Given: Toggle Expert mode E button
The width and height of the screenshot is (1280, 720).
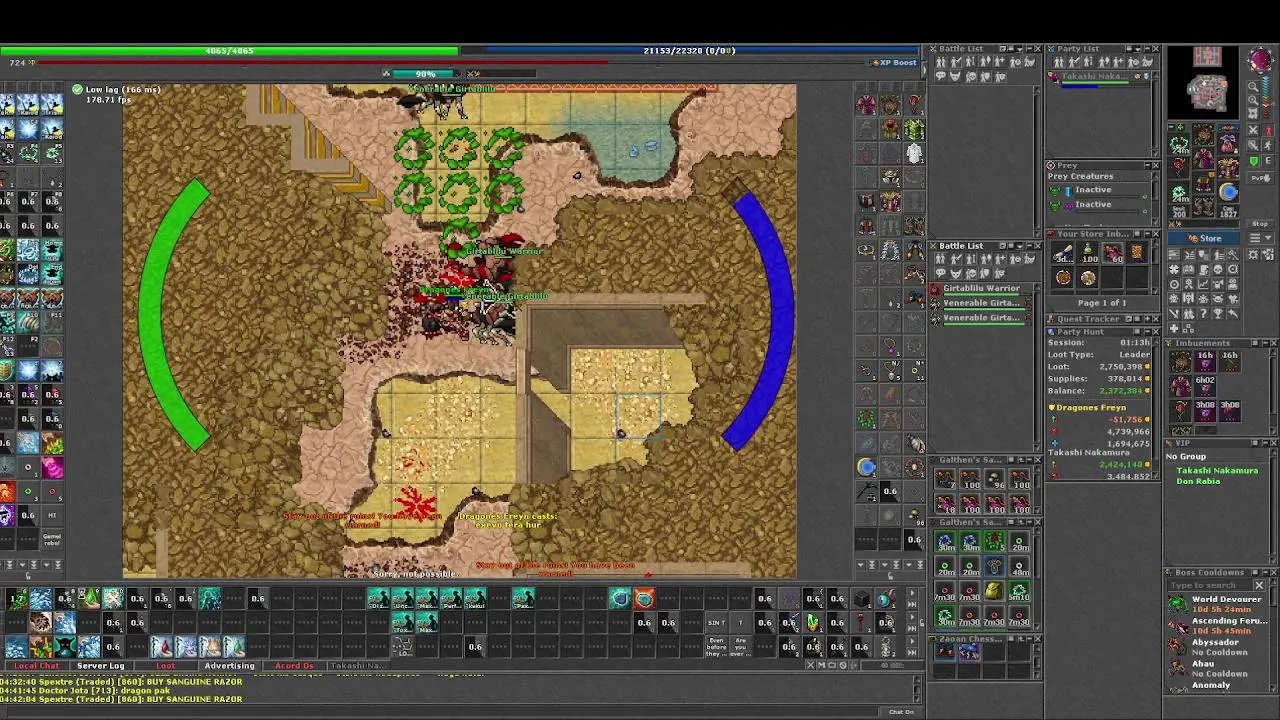Looking at the screenshot, I should pos(1267,161).
